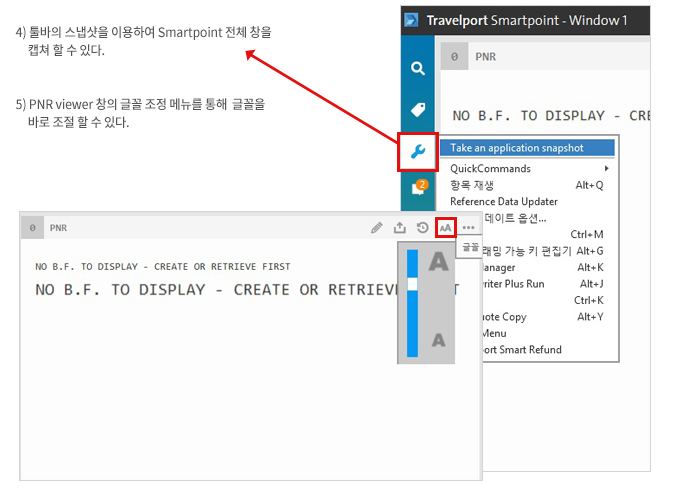Image resolution: width=680 pixels, height=496 pixels.
Task: Click the search magnifier icon in sidebar
Action: [x=418, y=69]
